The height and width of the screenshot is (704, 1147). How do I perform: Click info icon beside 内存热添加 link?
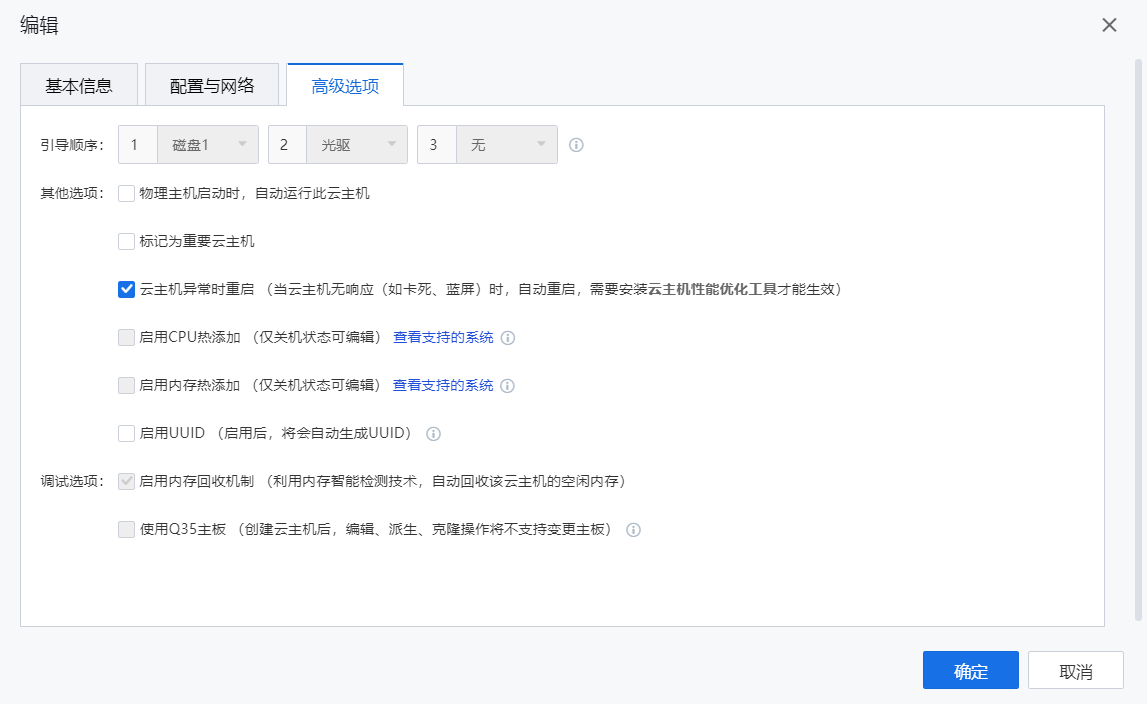507,386
